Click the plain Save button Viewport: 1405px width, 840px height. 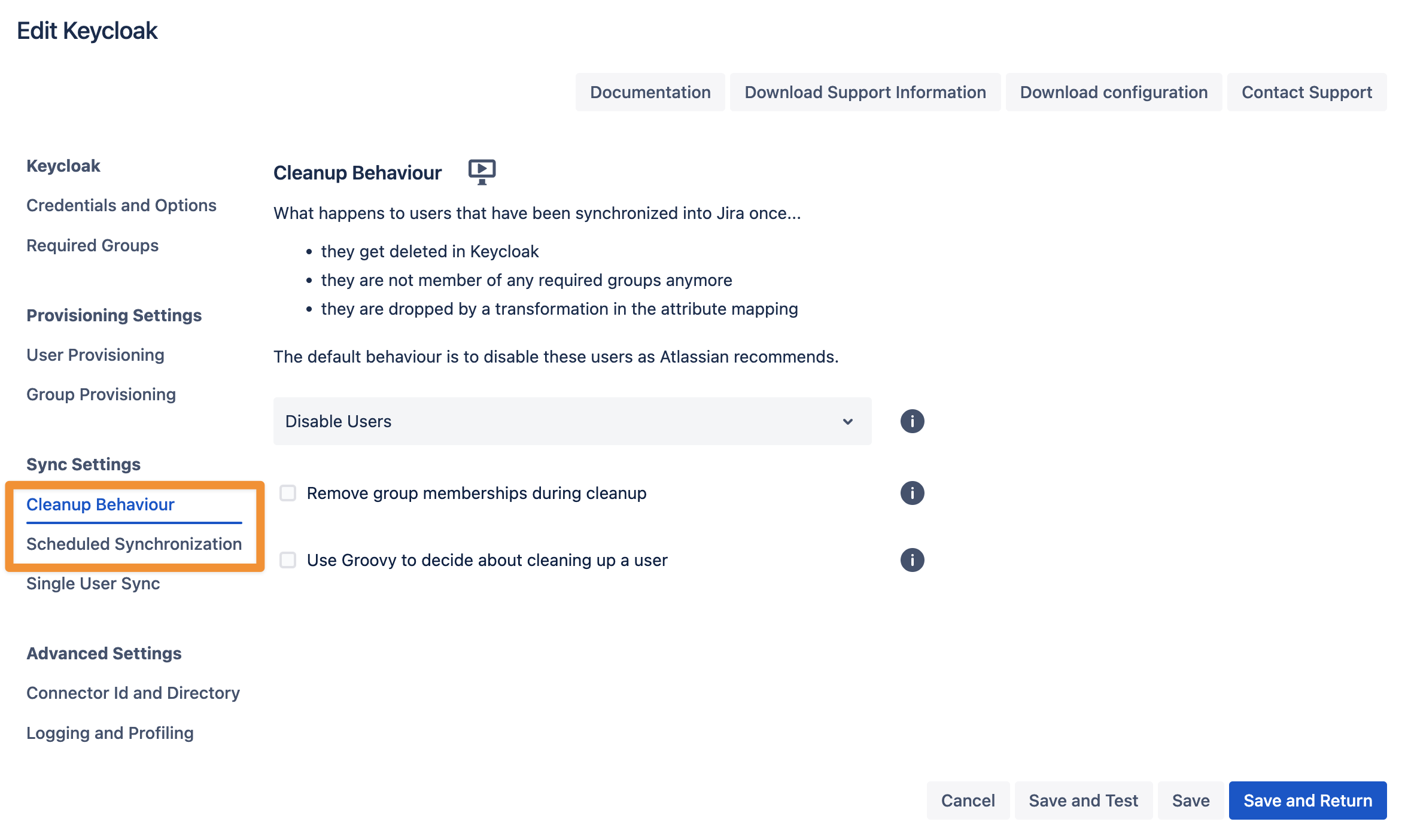pos(1190,801)
